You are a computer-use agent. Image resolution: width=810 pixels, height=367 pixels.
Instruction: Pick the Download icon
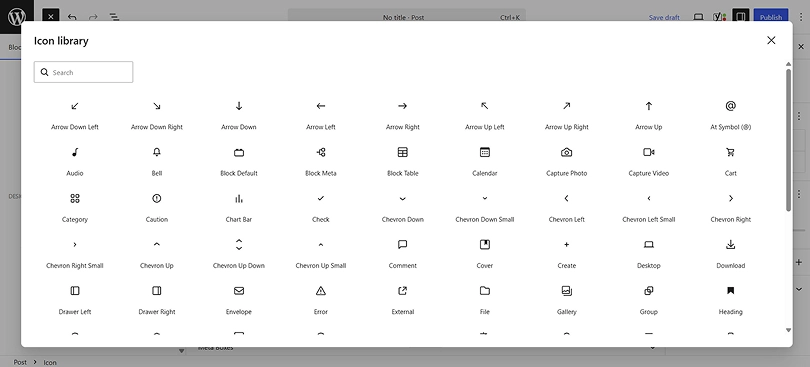pos(730,244)
